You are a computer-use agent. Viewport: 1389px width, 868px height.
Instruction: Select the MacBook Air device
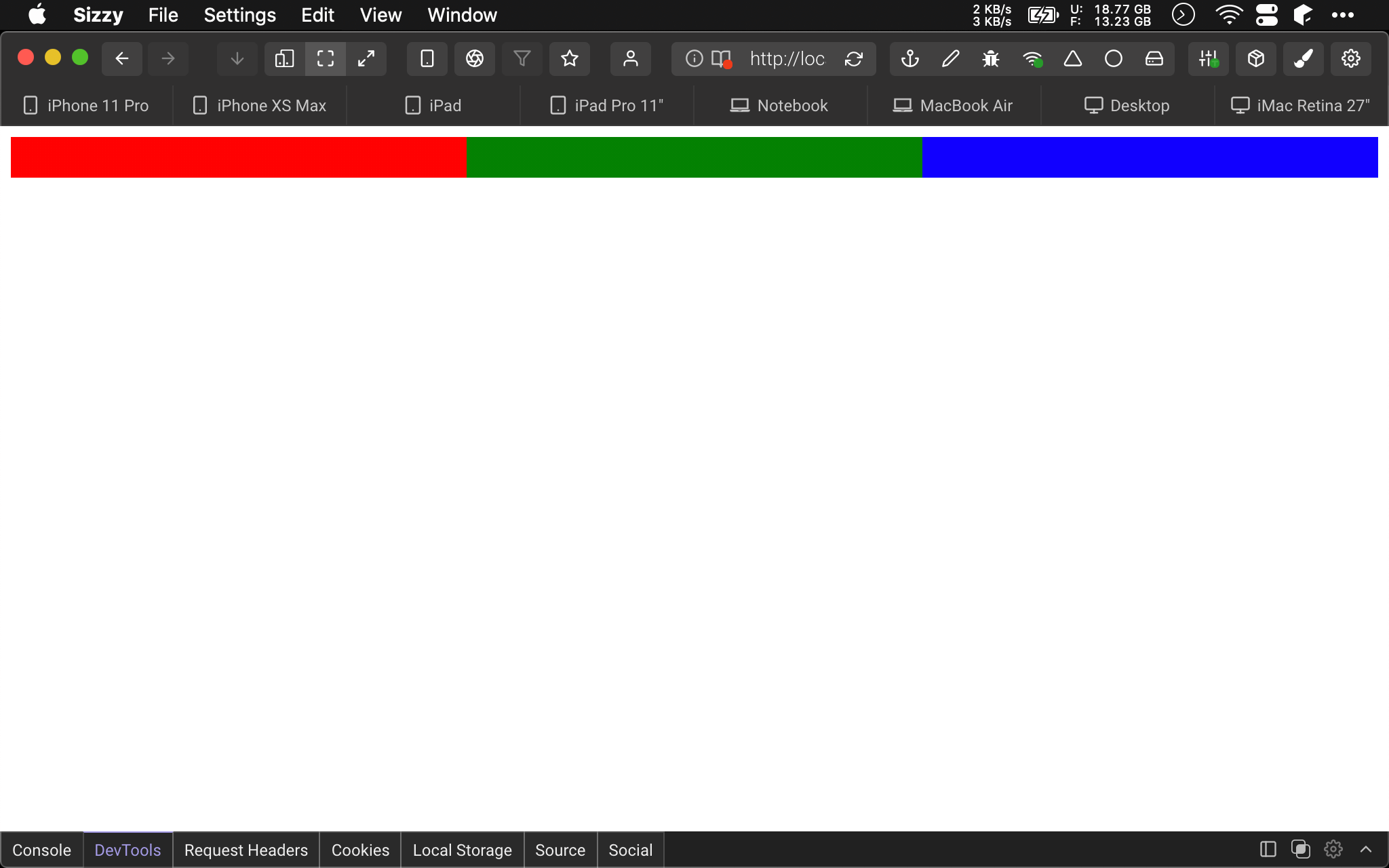953,106
